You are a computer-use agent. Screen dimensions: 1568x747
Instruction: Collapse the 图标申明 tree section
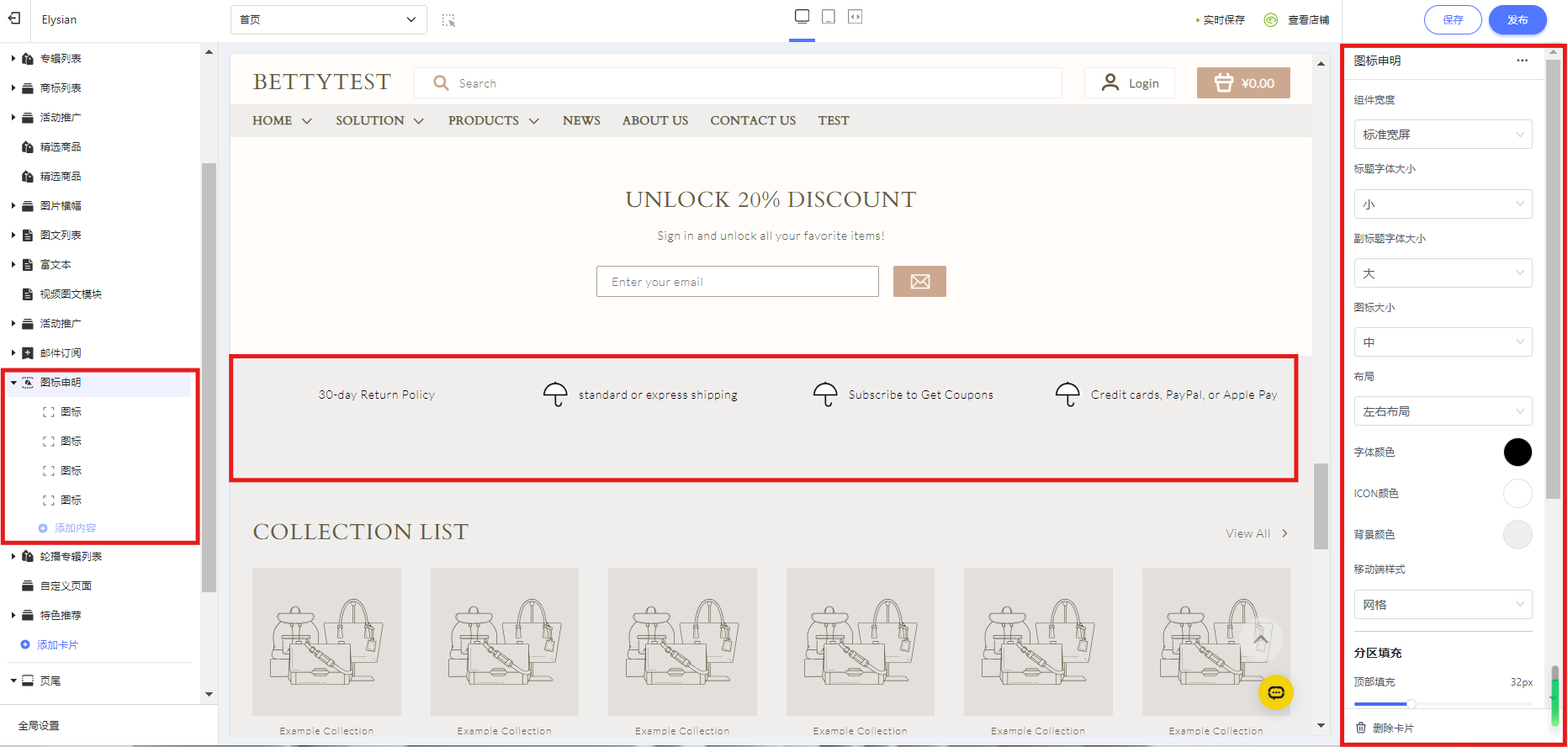(13, 383)
